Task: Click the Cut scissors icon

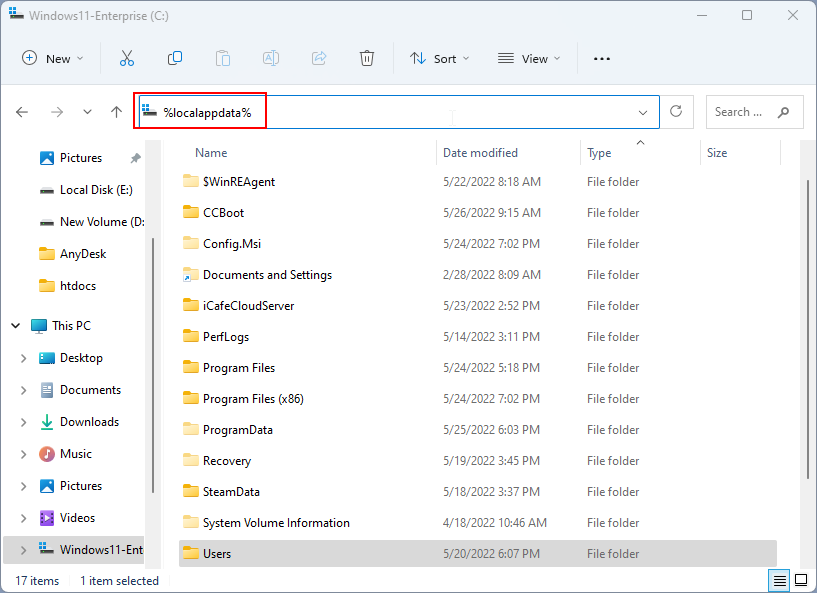Action: pyautogui.click(x=127, y=59)
